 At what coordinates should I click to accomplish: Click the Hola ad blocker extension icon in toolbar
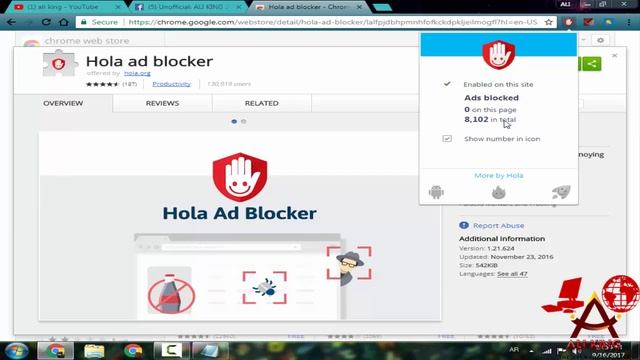569,22
